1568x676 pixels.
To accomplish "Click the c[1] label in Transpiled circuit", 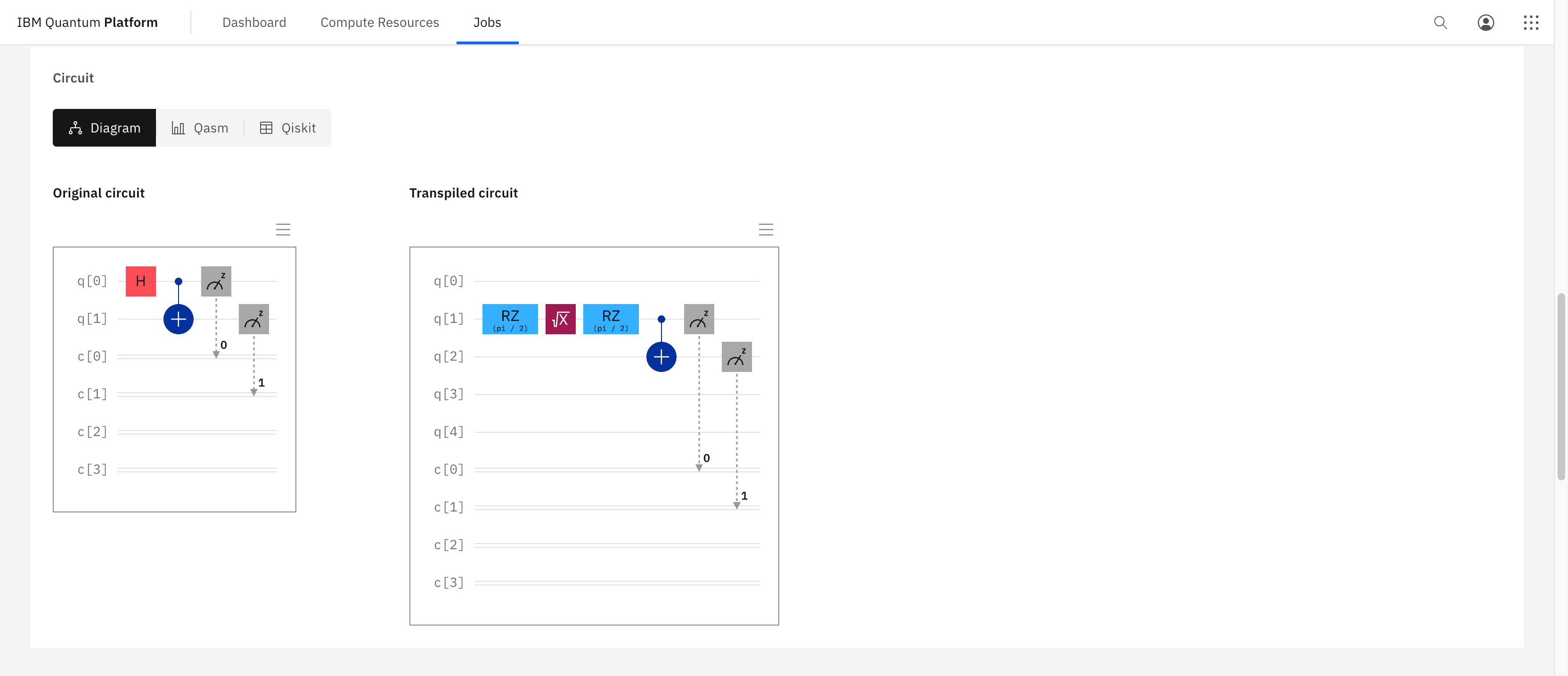I will [449, 508].
